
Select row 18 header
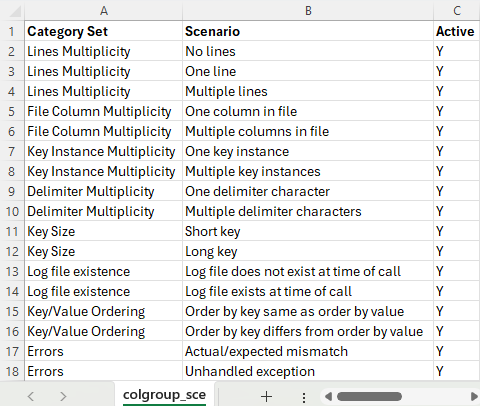pos(12,371)
